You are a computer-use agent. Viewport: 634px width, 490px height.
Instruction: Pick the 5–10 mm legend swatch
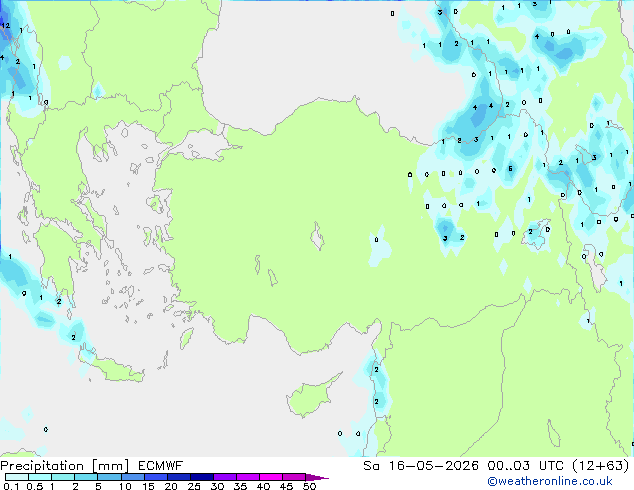pos(109,477)
